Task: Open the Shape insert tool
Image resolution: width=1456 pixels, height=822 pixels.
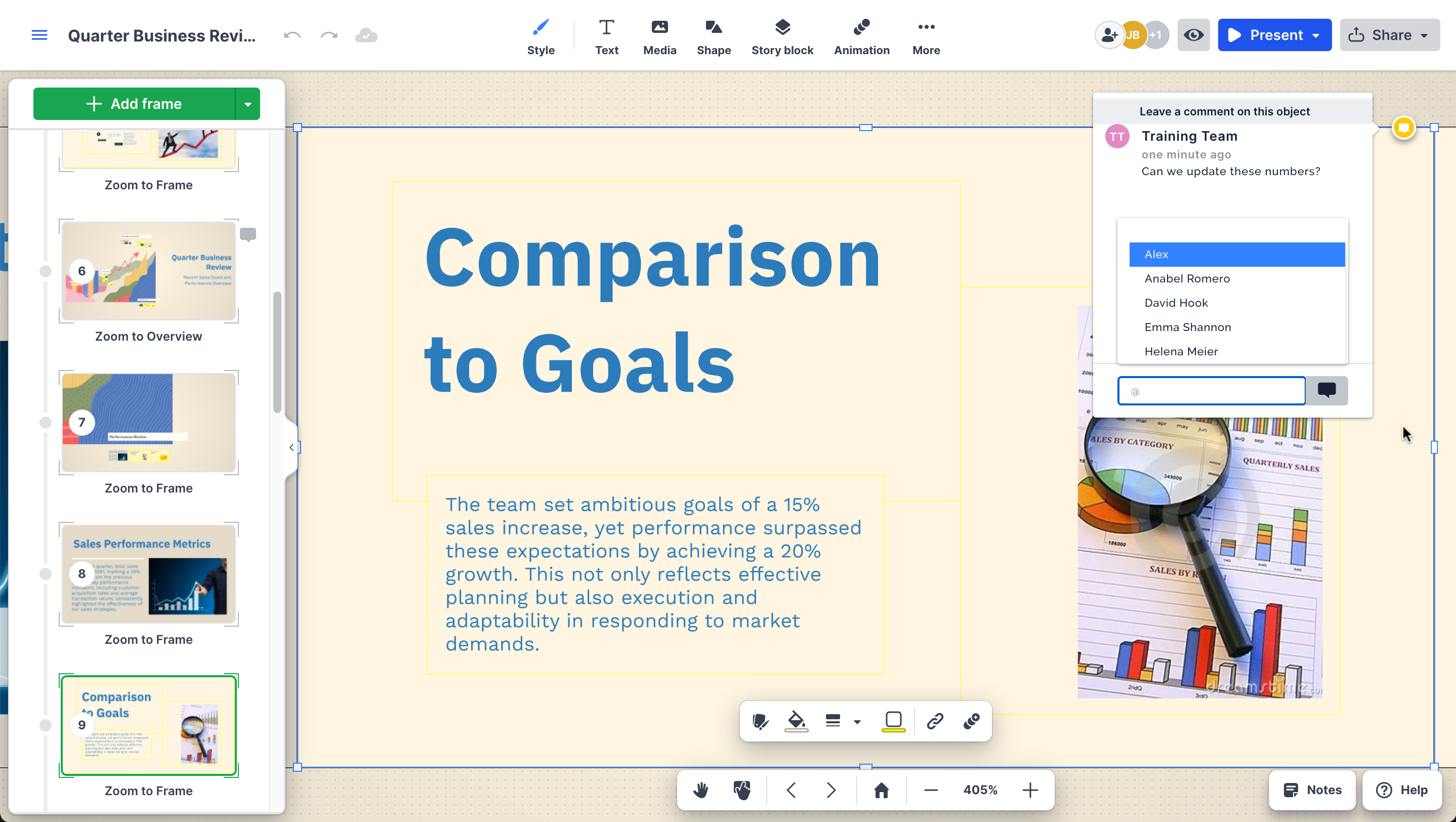Action: point(713,37)
